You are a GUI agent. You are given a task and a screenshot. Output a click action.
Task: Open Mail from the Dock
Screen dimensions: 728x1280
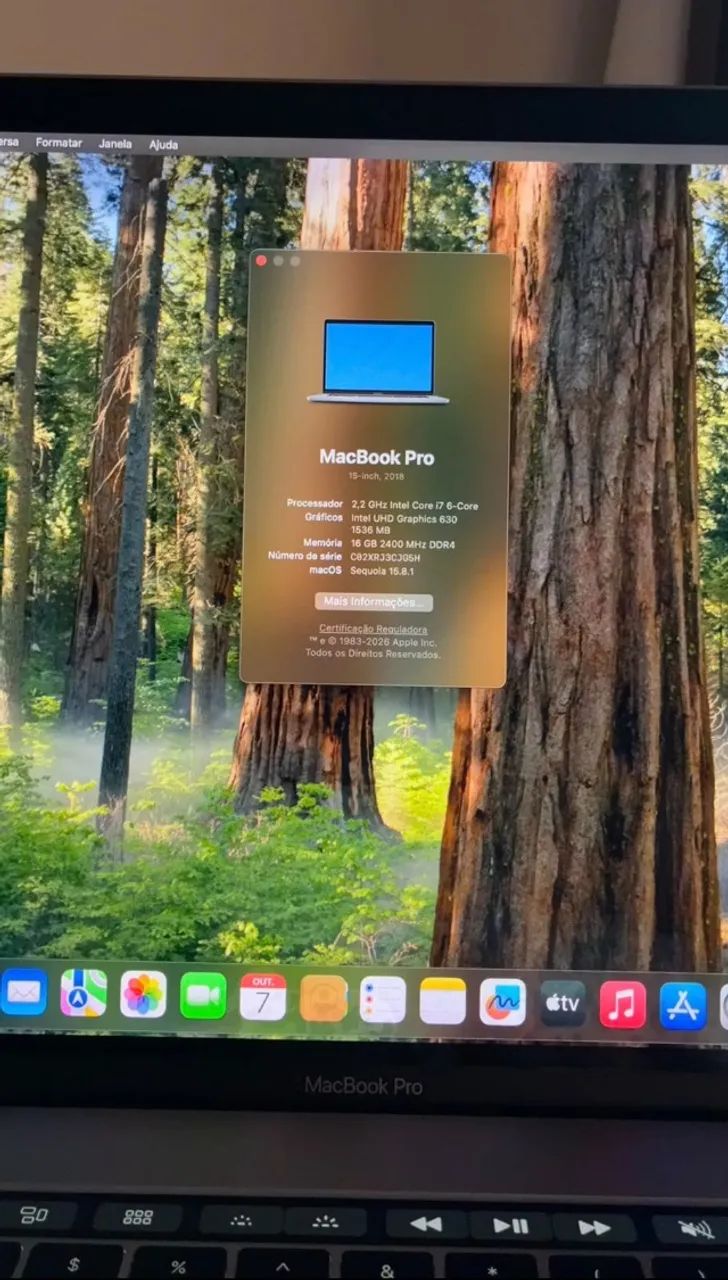click(23, 992)
